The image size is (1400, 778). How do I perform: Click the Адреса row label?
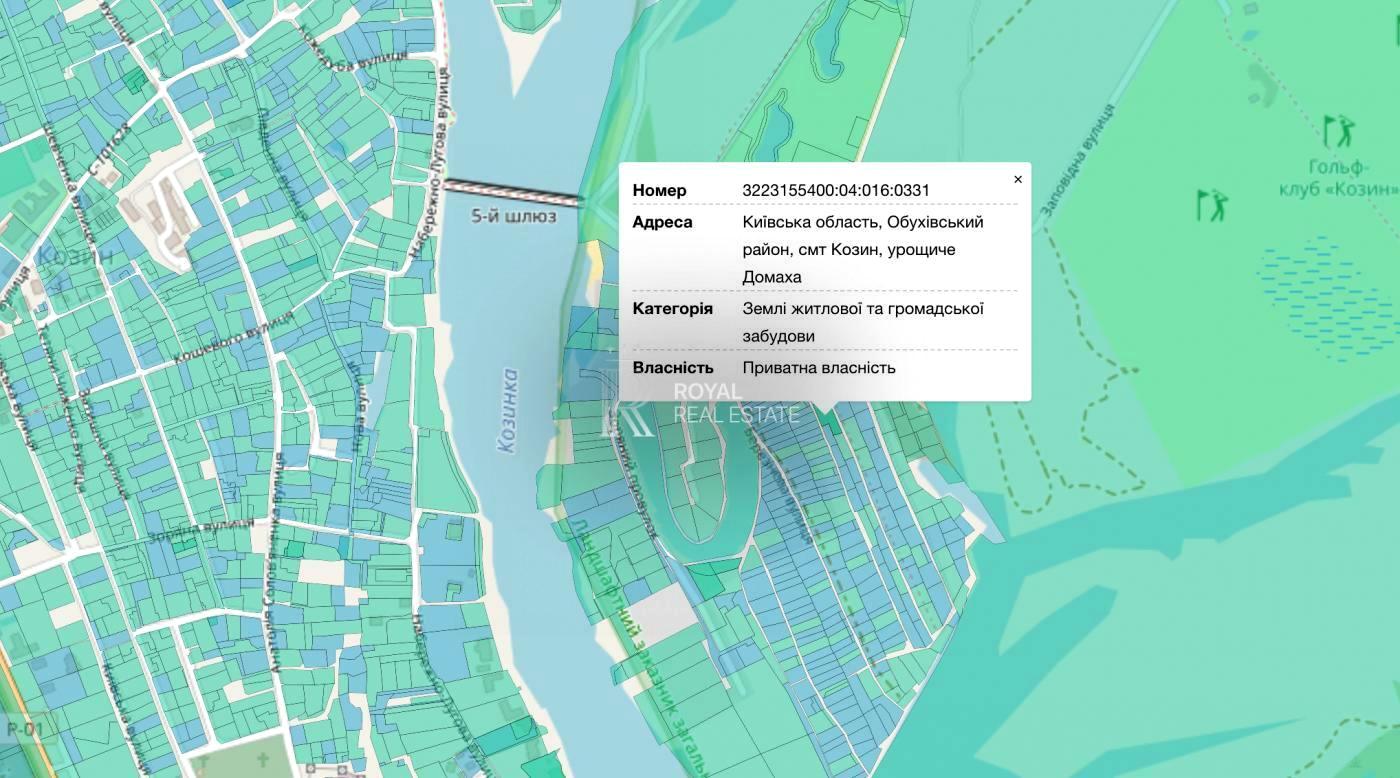662,222
